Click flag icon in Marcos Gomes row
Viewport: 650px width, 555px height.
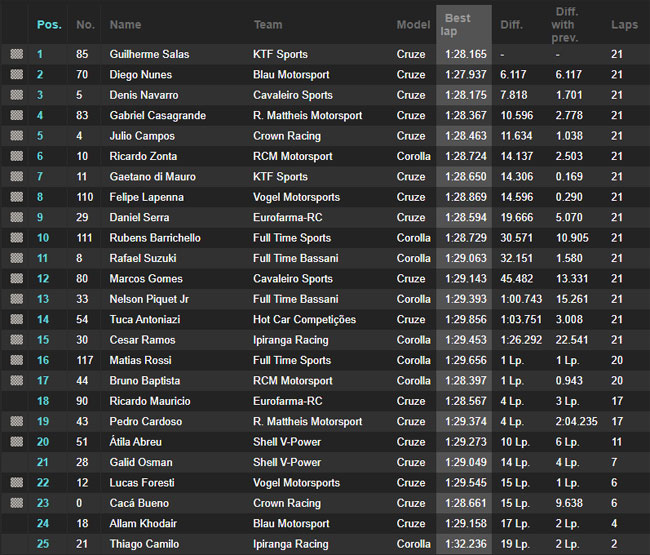tap(17, 278)
